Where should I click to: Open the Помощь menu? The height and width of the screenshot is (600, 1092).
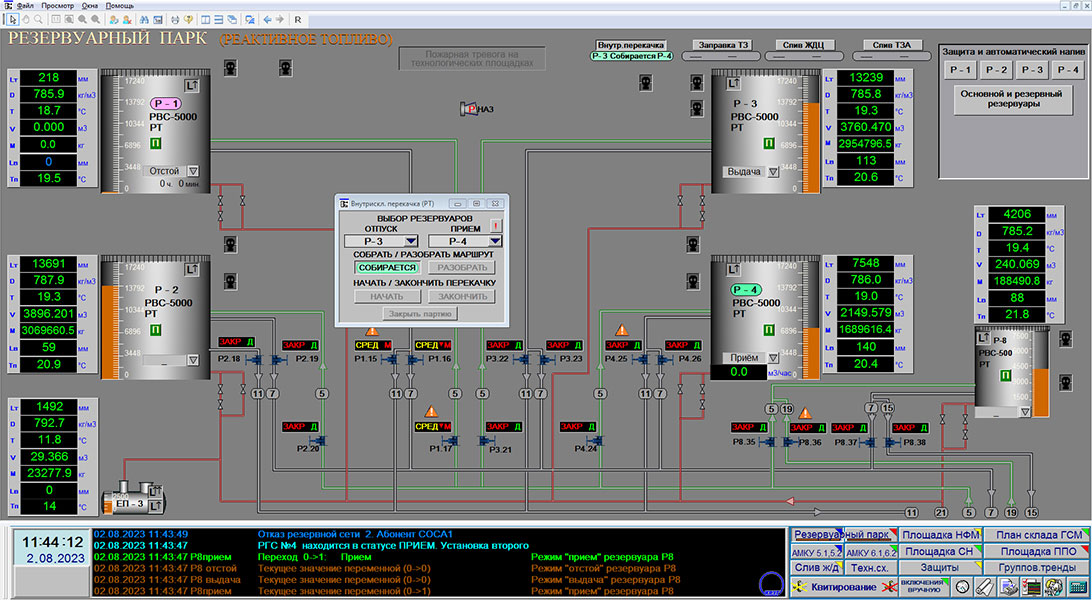click(120, 6)
